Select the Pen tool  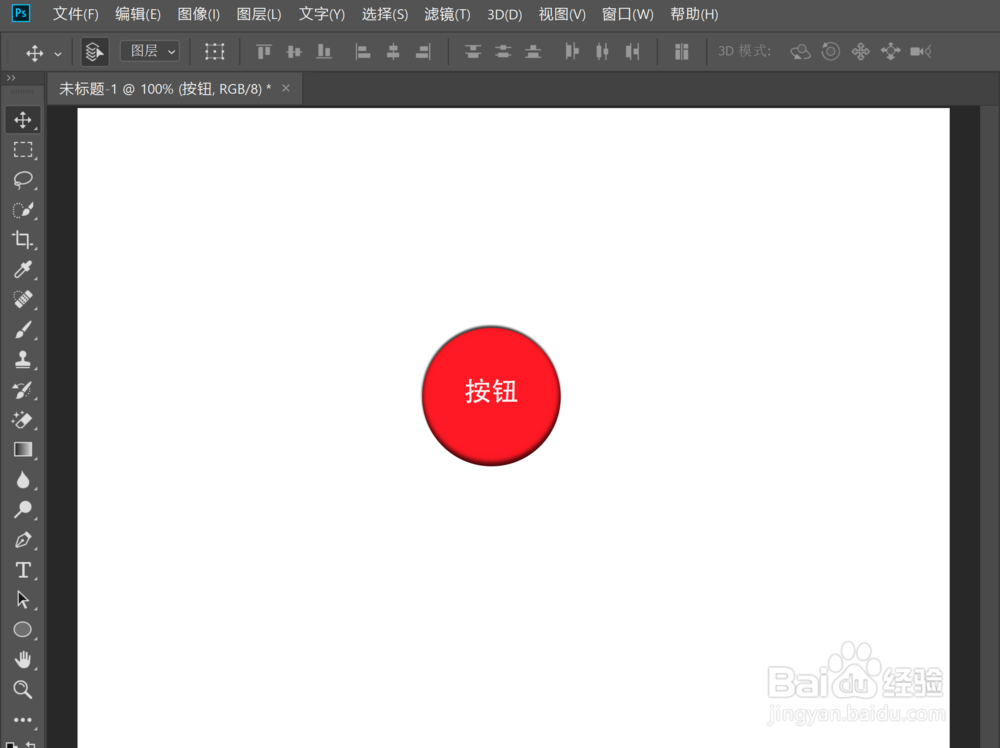click(23, 540)
